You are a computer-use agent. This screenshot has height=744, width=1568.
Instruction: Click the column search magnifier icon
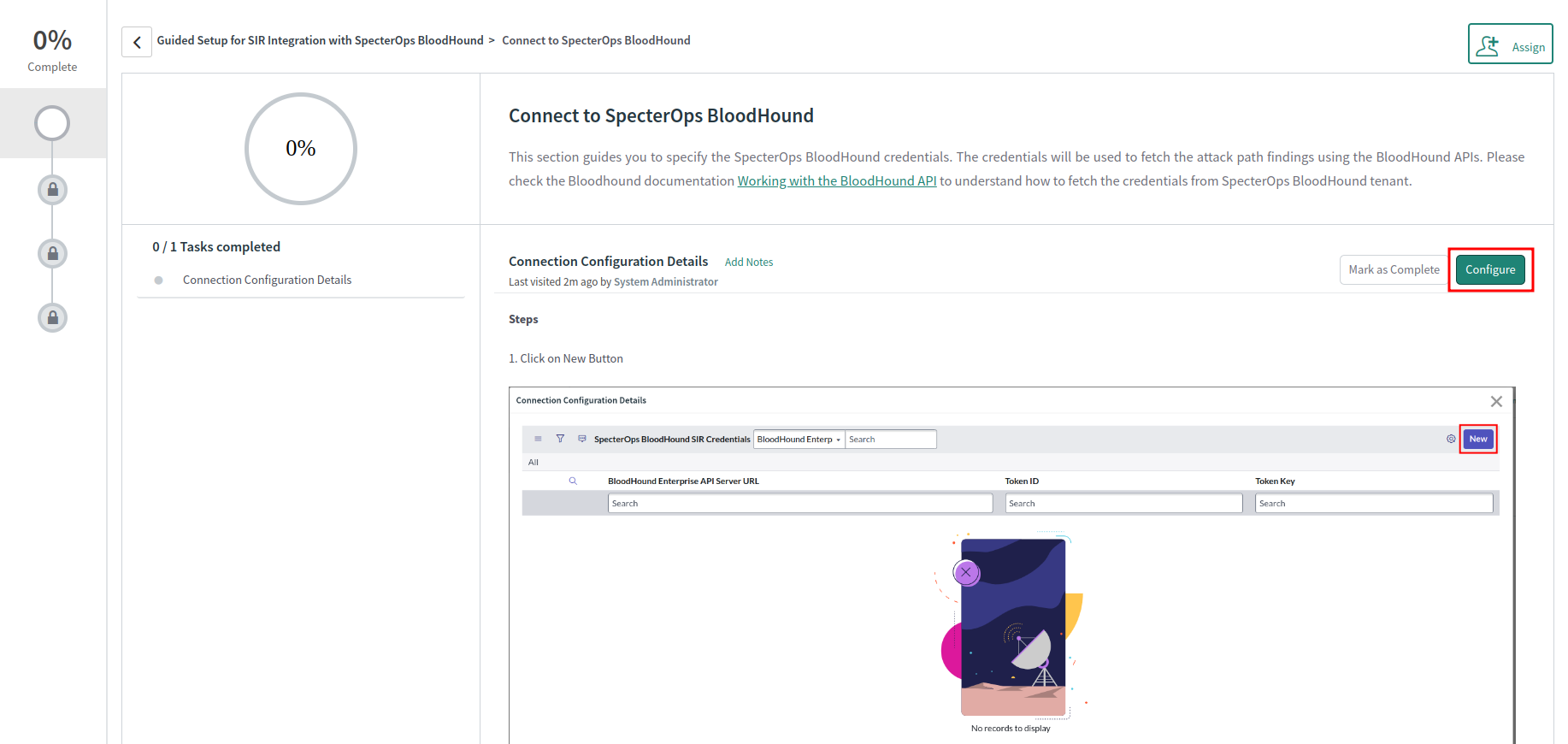[573, 481]
